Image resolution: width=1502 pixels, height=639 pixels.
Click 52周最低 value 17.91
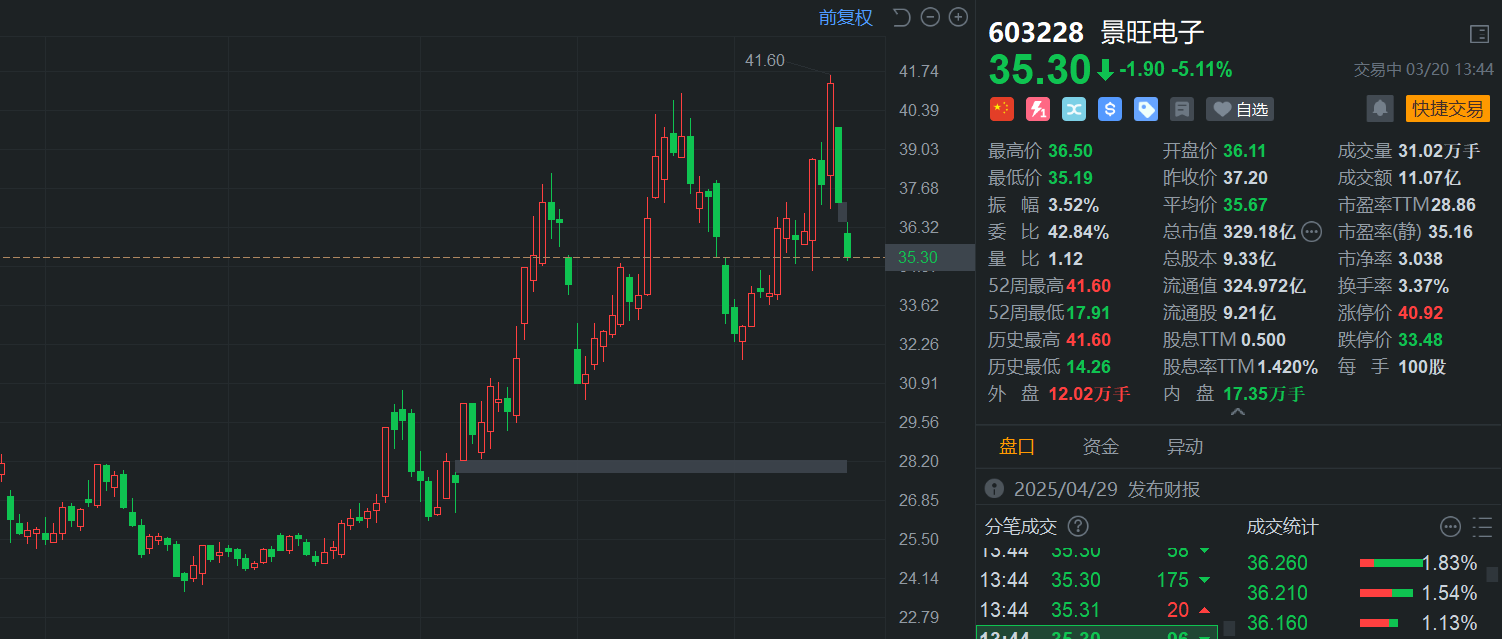(x=1088, y=313)
